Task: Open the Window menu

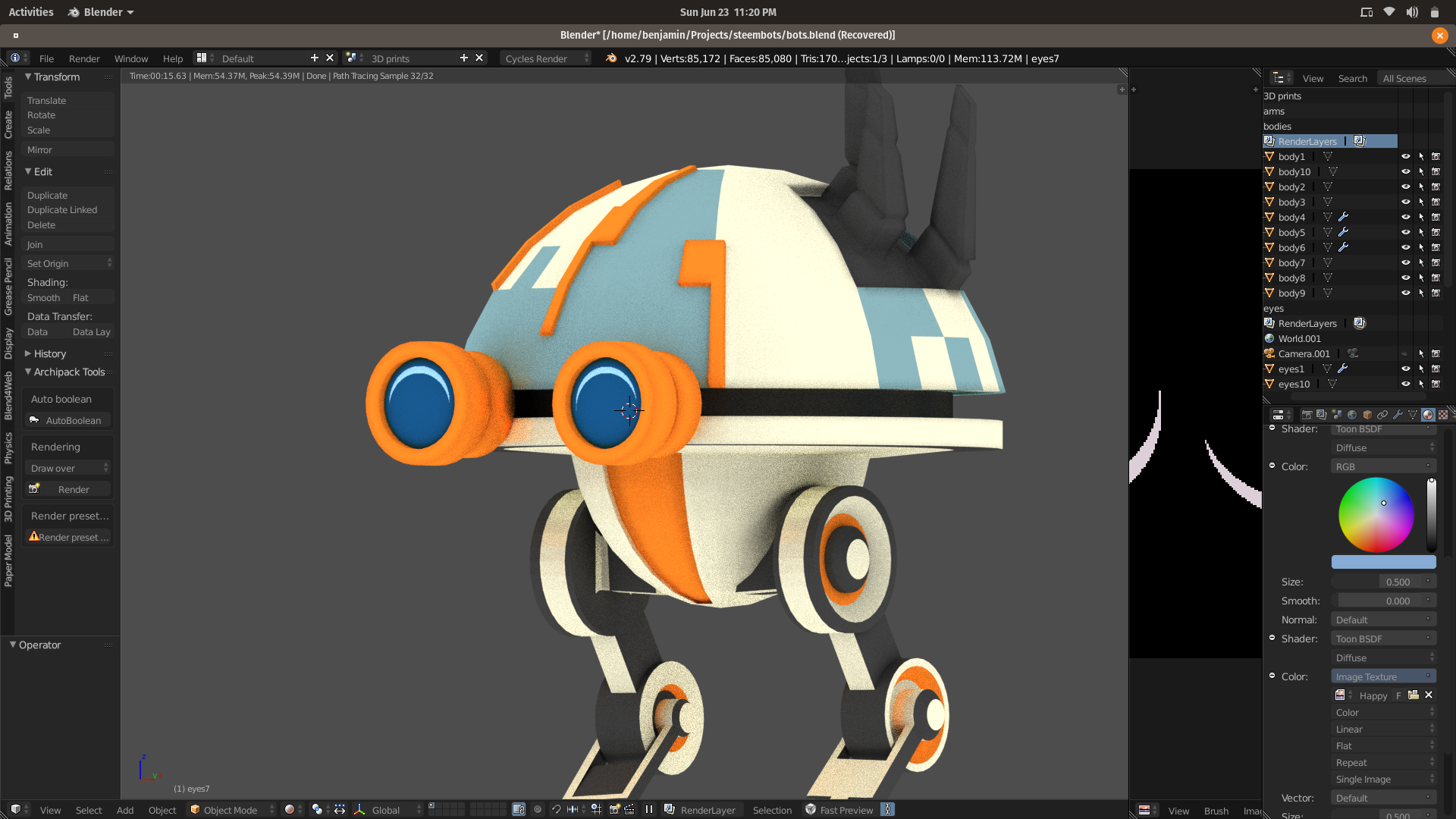Action: click(131, 58)
